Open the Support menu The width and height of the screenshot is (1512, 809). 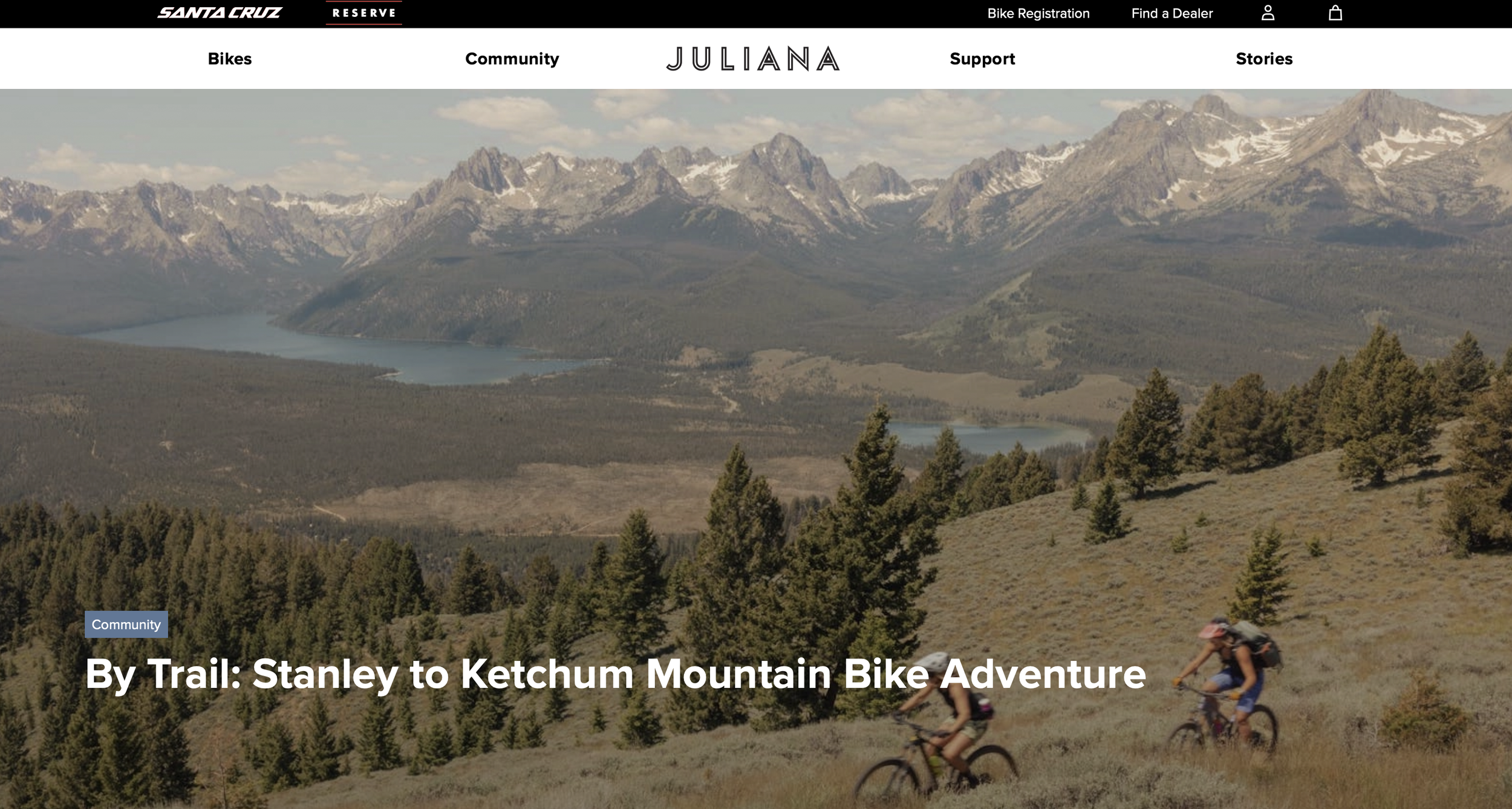click(982, 59)
